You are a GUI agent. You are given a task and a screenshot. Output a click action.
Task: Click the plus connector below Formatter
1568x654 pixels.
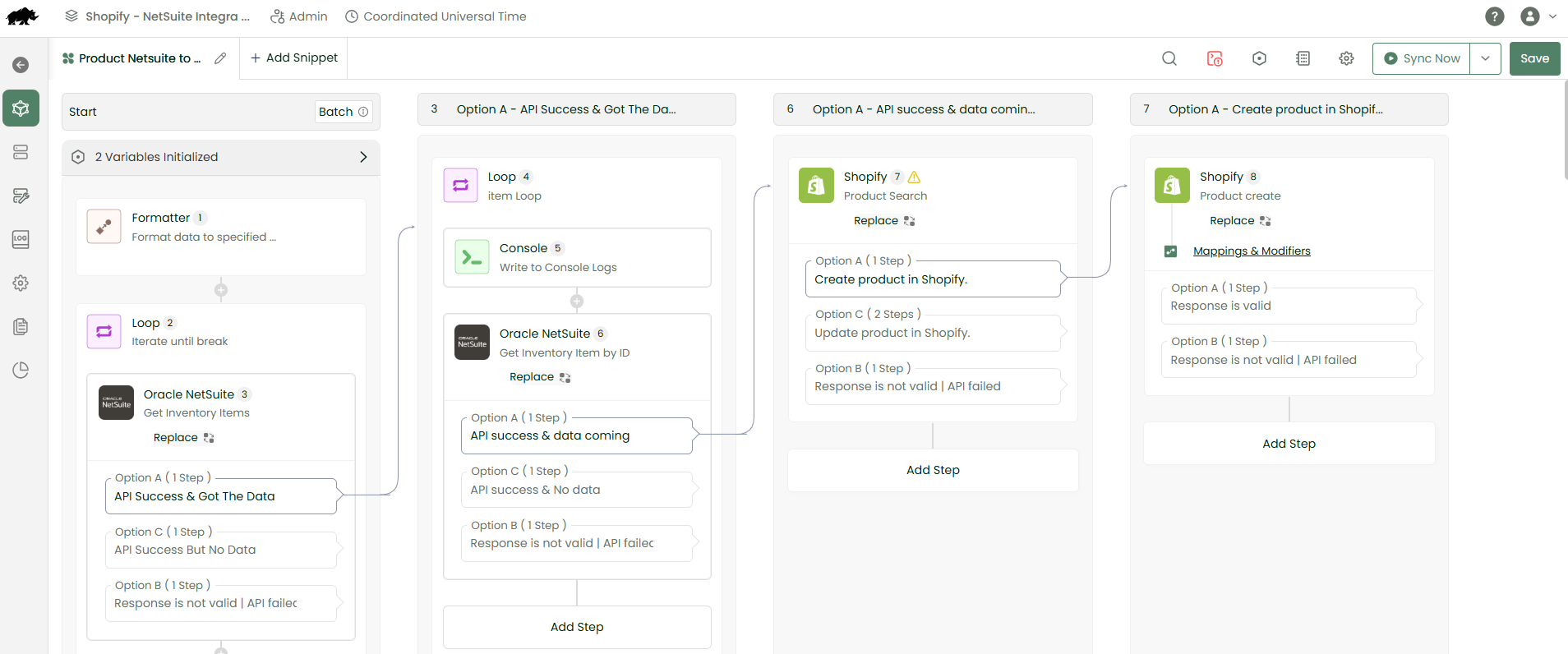[221, 290]
